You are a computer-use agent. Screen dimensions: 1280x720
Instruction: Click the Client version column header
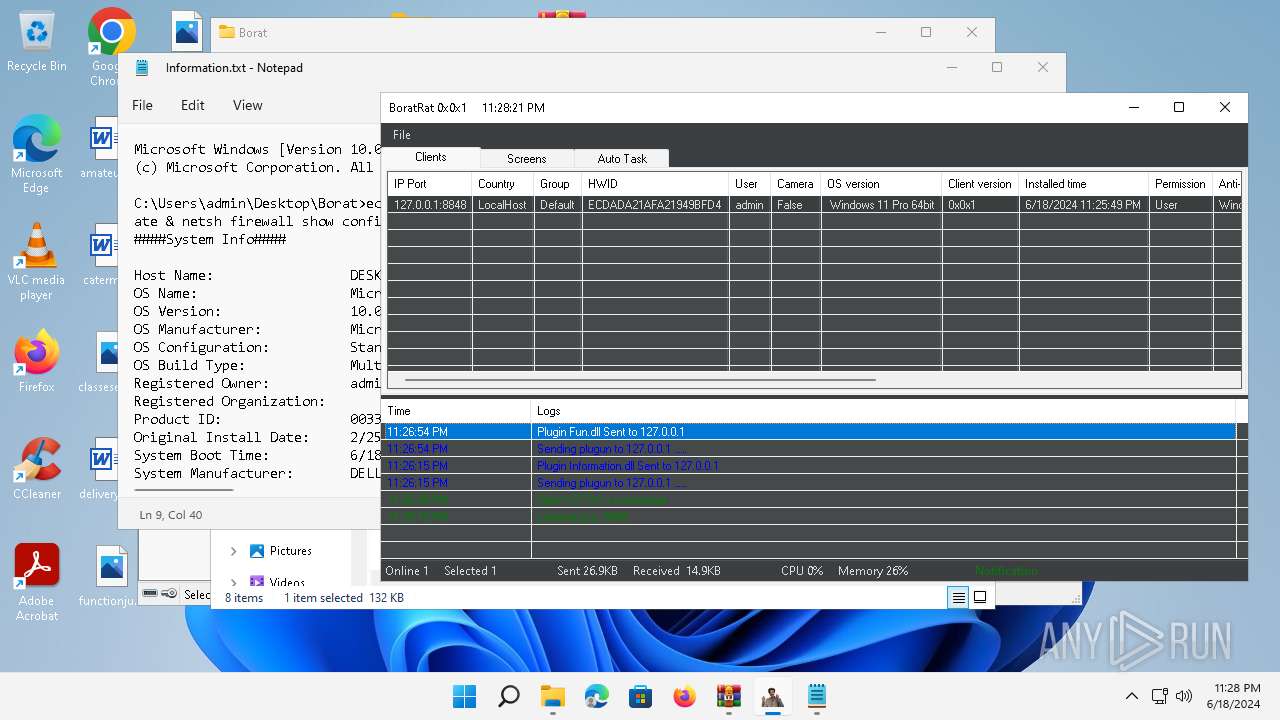[x=980, y=184]
